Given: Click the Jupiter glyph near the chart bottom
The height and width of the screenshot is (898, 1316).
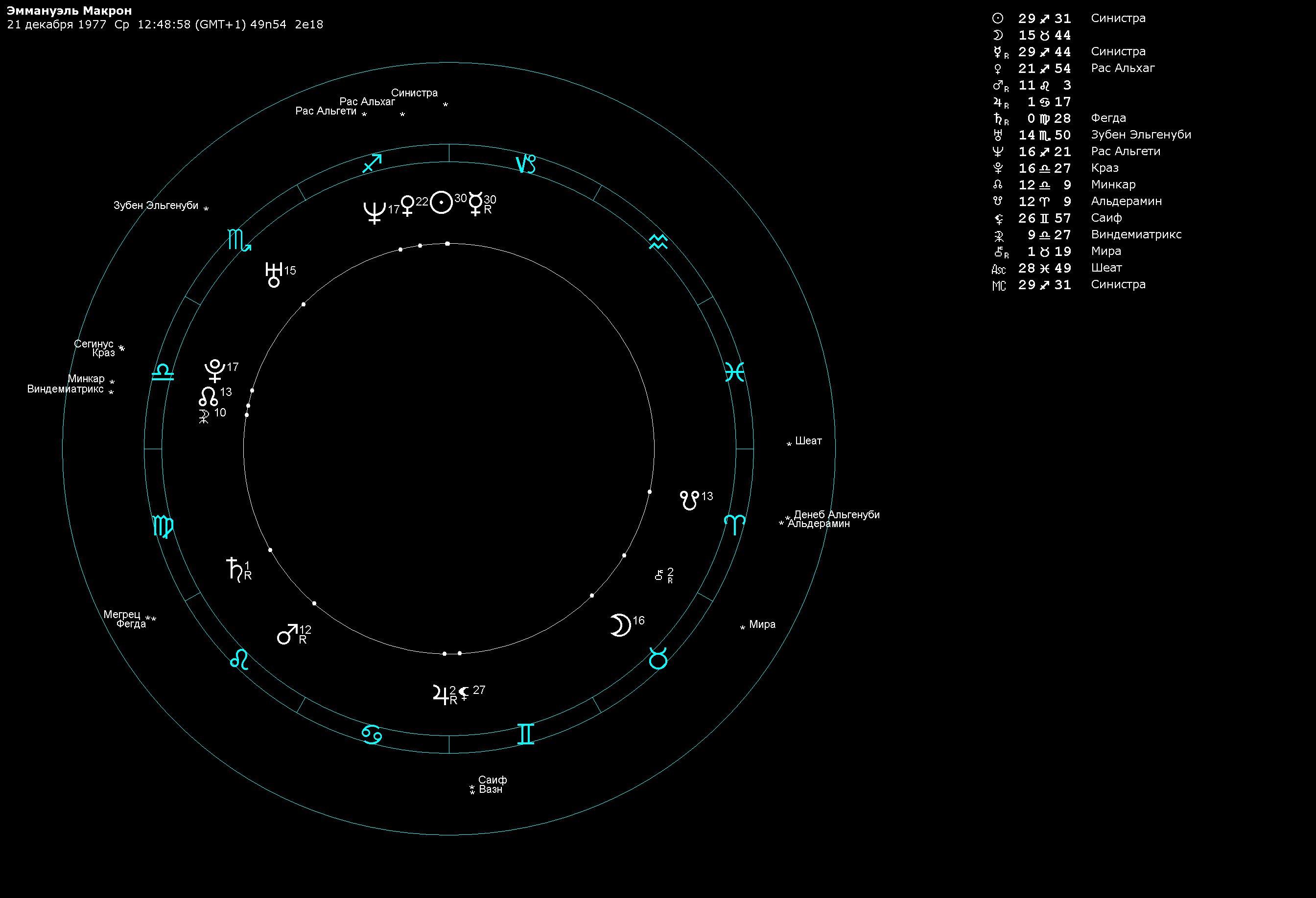Looking at the screenshot, I should point(441,694).
